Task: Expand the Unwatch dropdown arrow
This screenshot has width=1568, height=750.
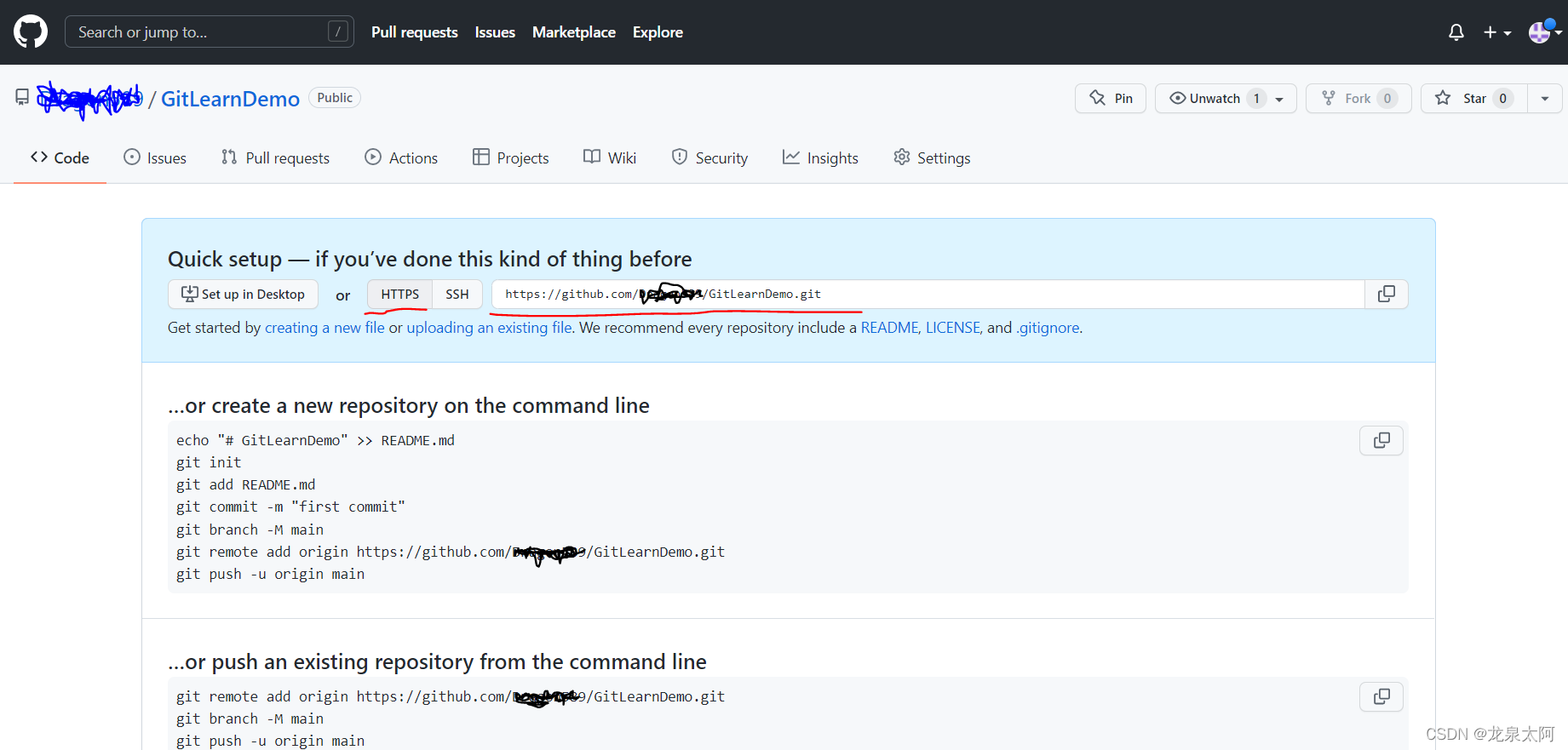Action: coord(1279,100)
